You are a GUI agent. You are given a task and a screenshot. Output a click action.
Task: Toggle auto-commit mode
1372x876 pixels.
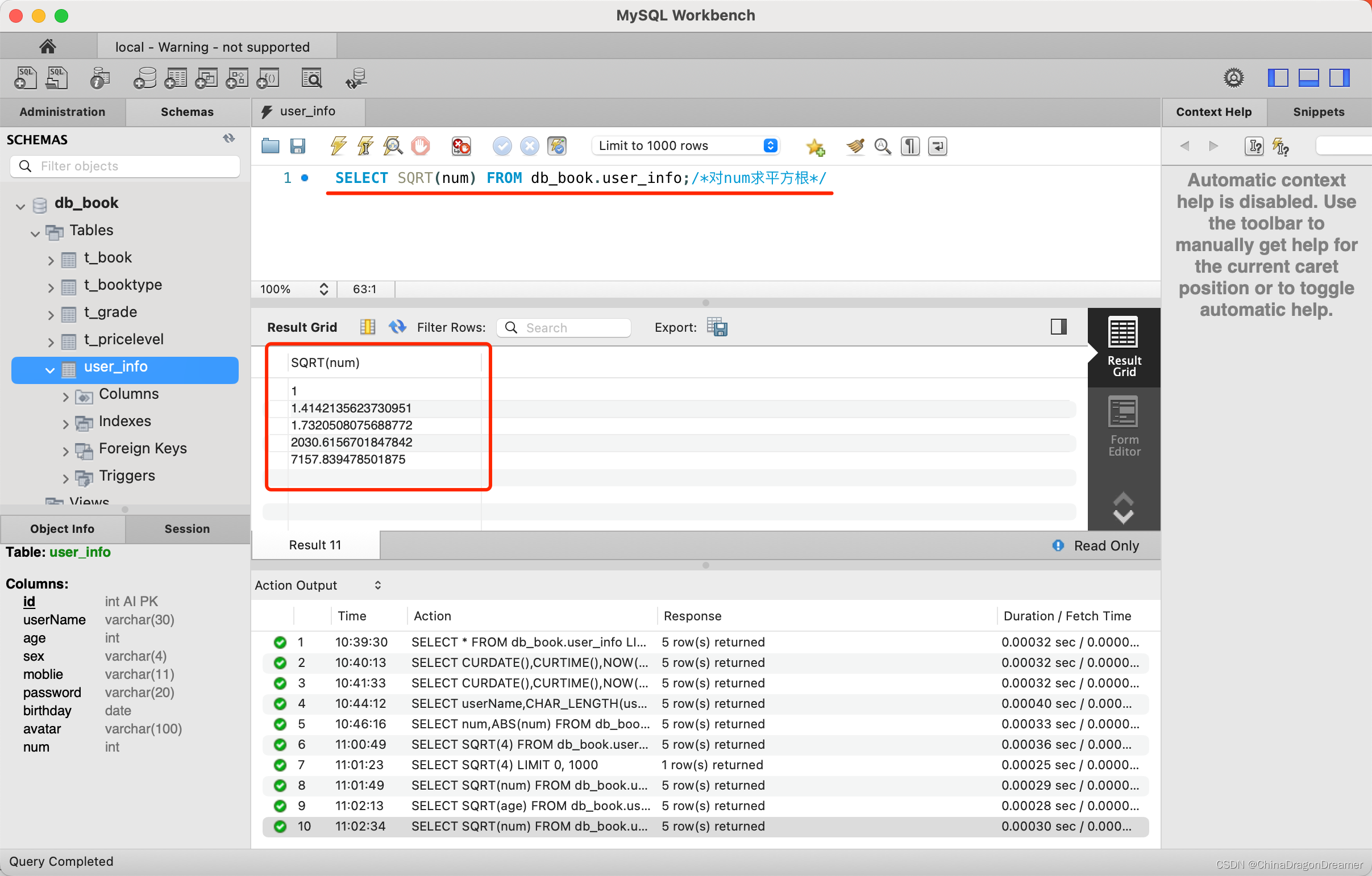tap(556, 146)
